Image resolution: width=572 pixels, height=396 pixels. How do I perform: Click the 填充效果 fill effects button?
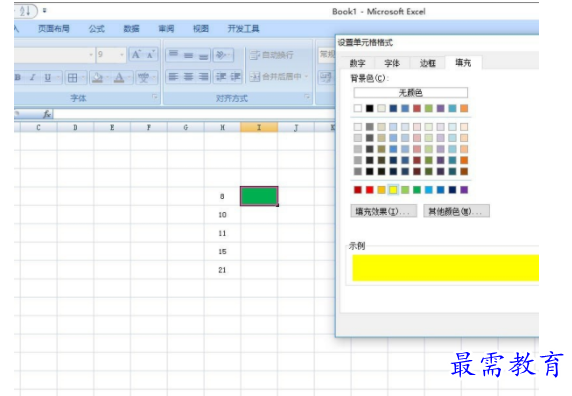click(x=383, y=211)
